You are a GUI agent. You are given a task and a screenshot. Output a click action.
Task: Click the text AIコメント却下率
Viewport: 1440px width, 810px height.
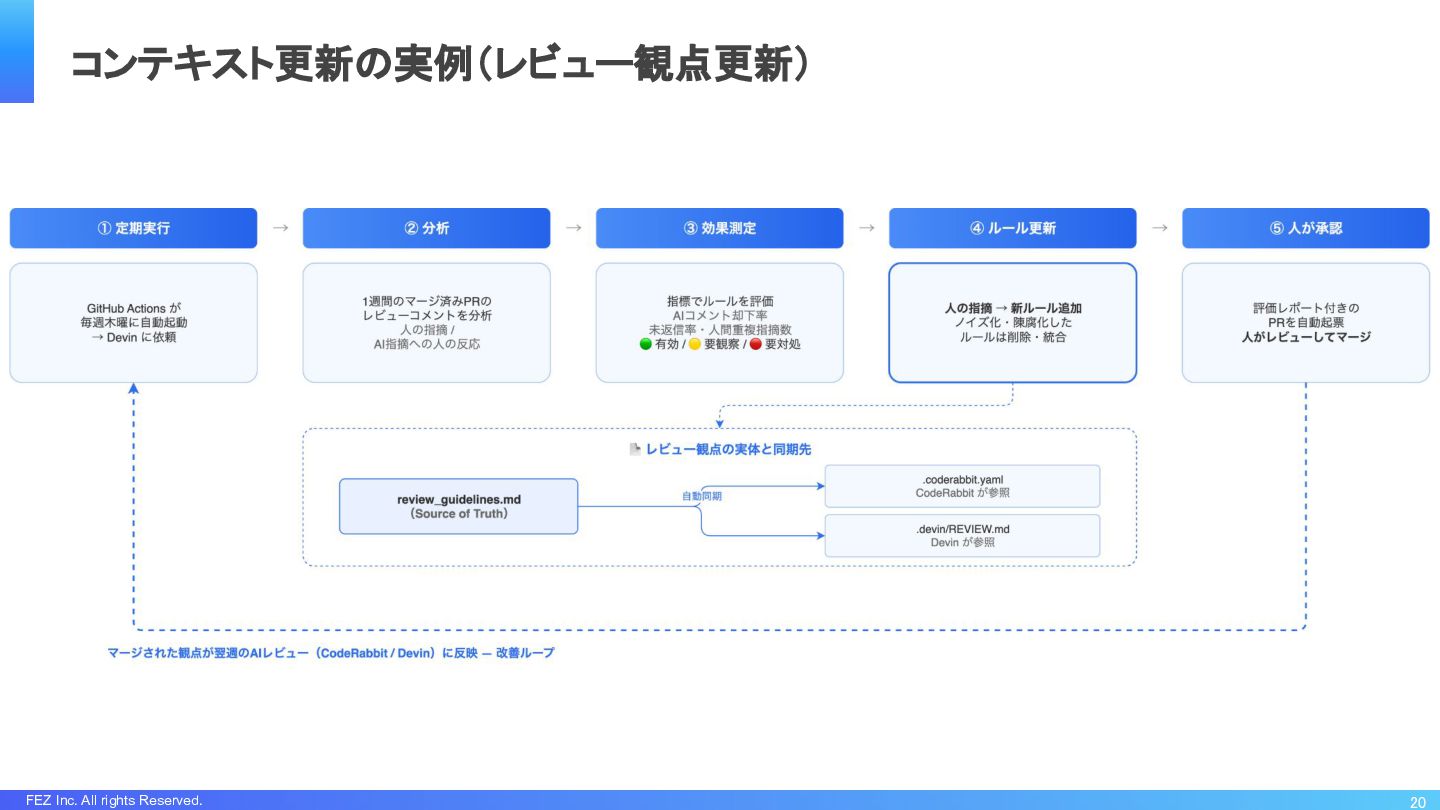(x=720, y=315)
